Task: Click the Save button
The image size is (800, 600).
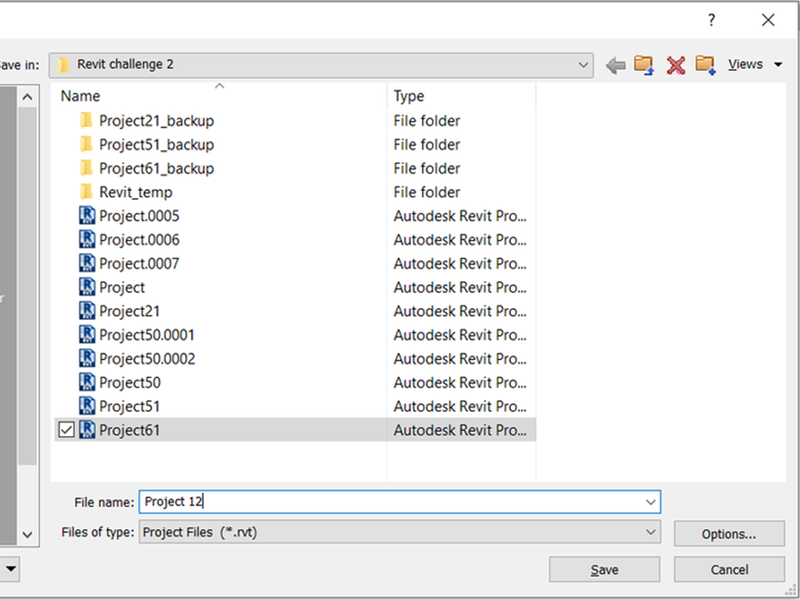Action: [x=604, y=569]
